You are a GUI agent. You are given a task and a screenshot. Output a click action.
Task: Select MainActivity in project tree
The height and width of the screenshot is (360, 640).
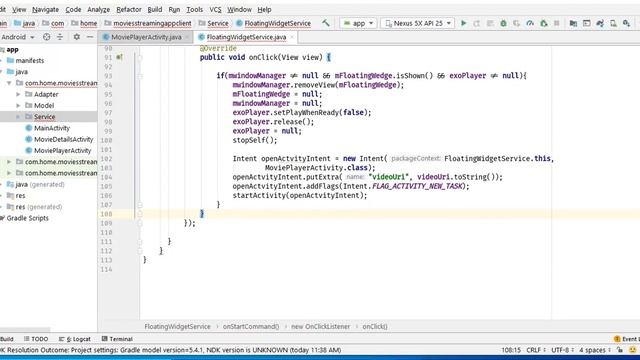52,128
